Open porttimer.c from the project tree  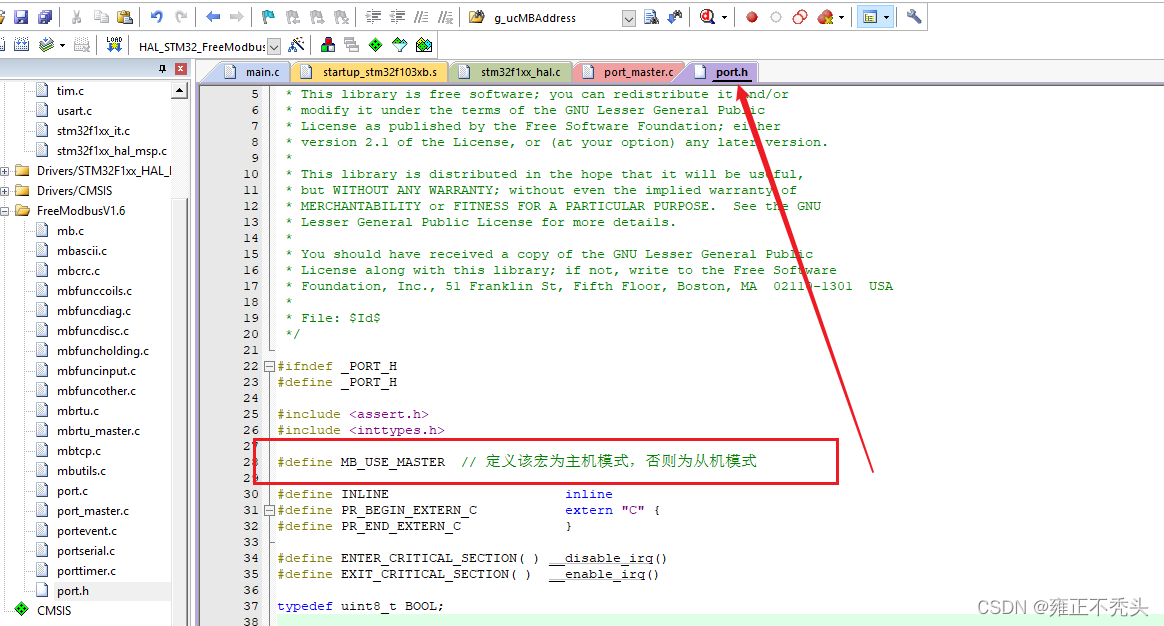[x=86, y=571]
